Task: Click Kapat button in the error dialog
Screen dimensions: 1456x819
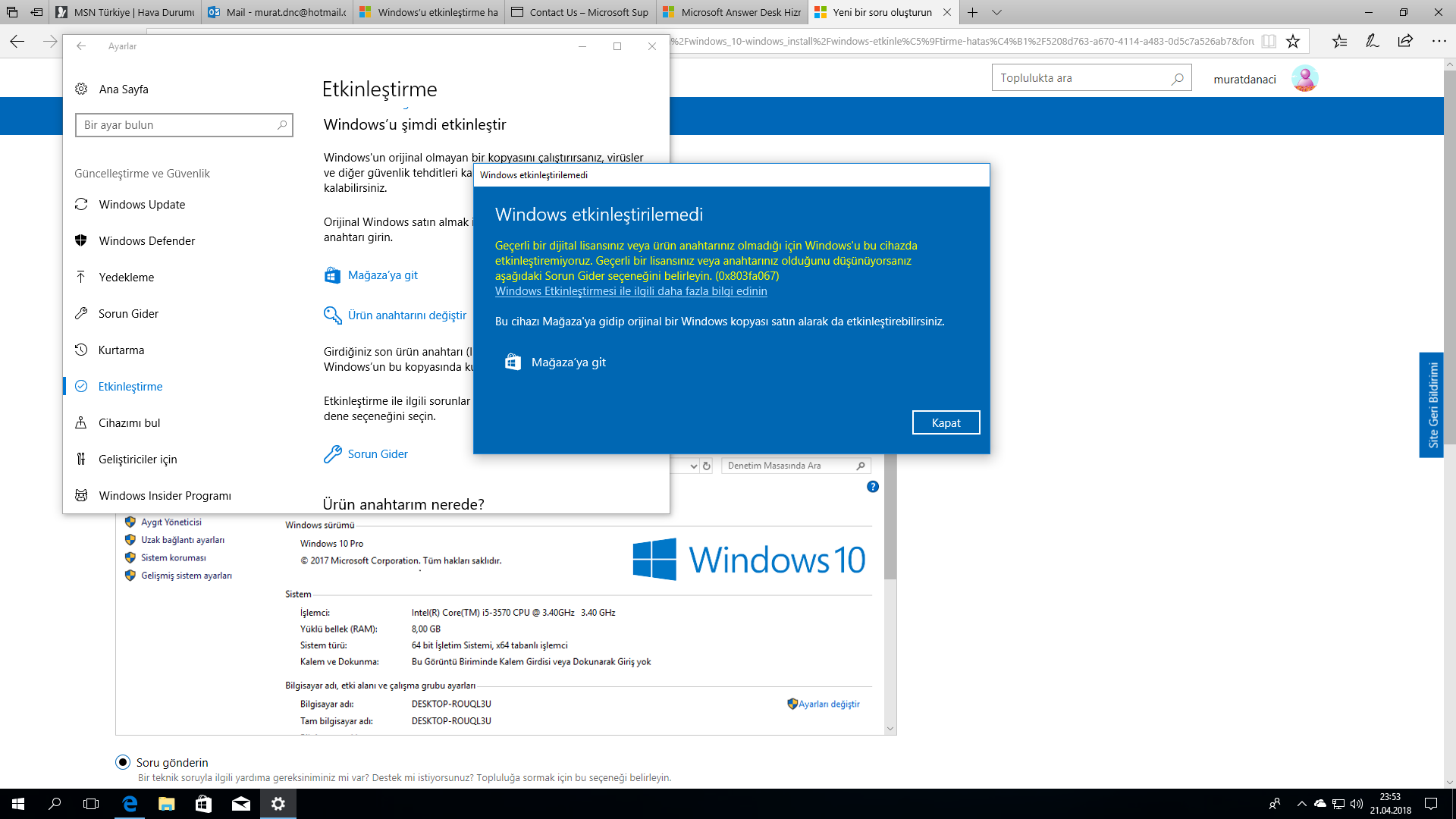Action: coord(946,423)
